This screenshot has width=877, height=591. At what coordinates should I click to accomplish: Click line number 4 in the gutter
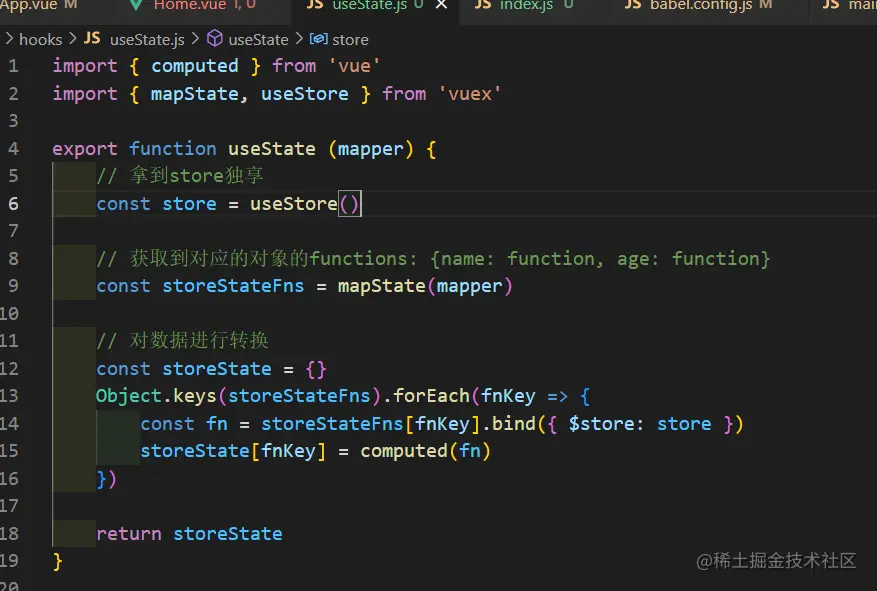point(13,149)
